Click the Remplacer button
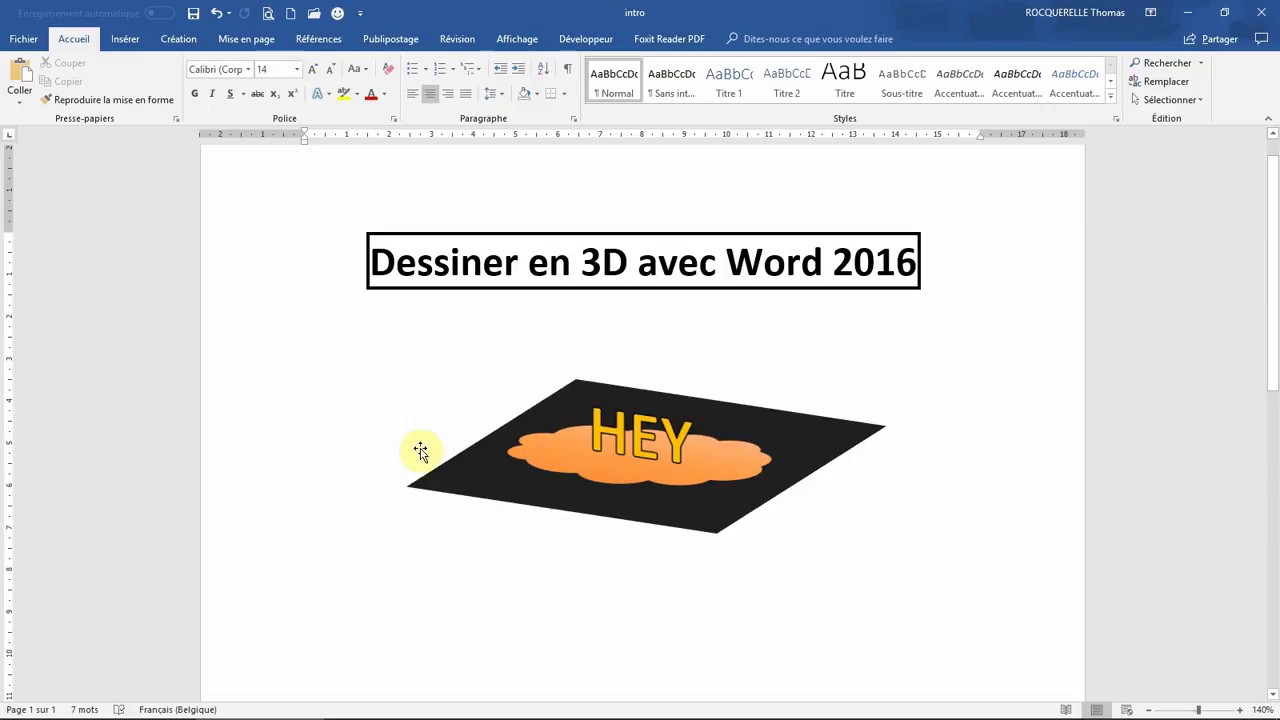1280x720 pixels. 1159,82
